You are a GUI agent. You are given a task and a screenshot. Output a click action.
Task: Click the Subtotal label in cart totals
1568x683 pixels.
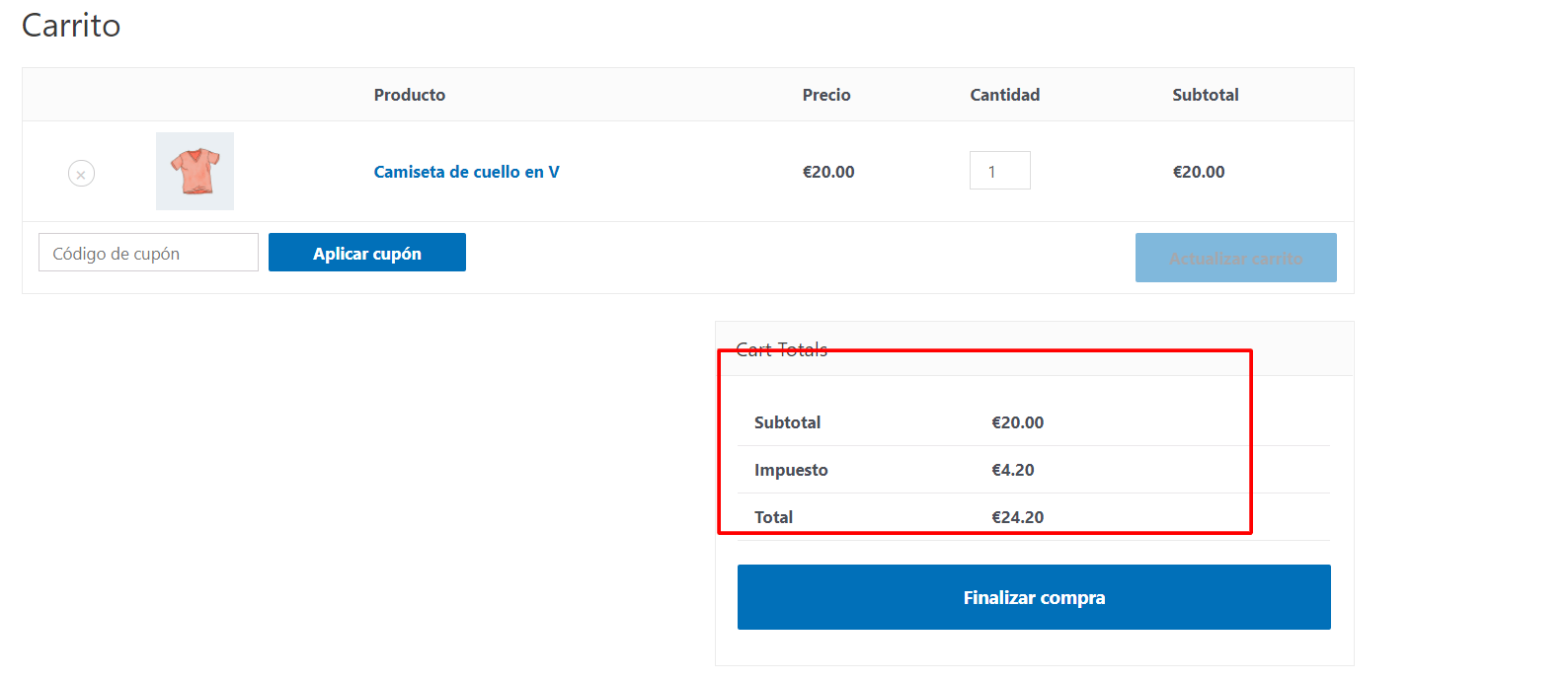pos(787,422)
